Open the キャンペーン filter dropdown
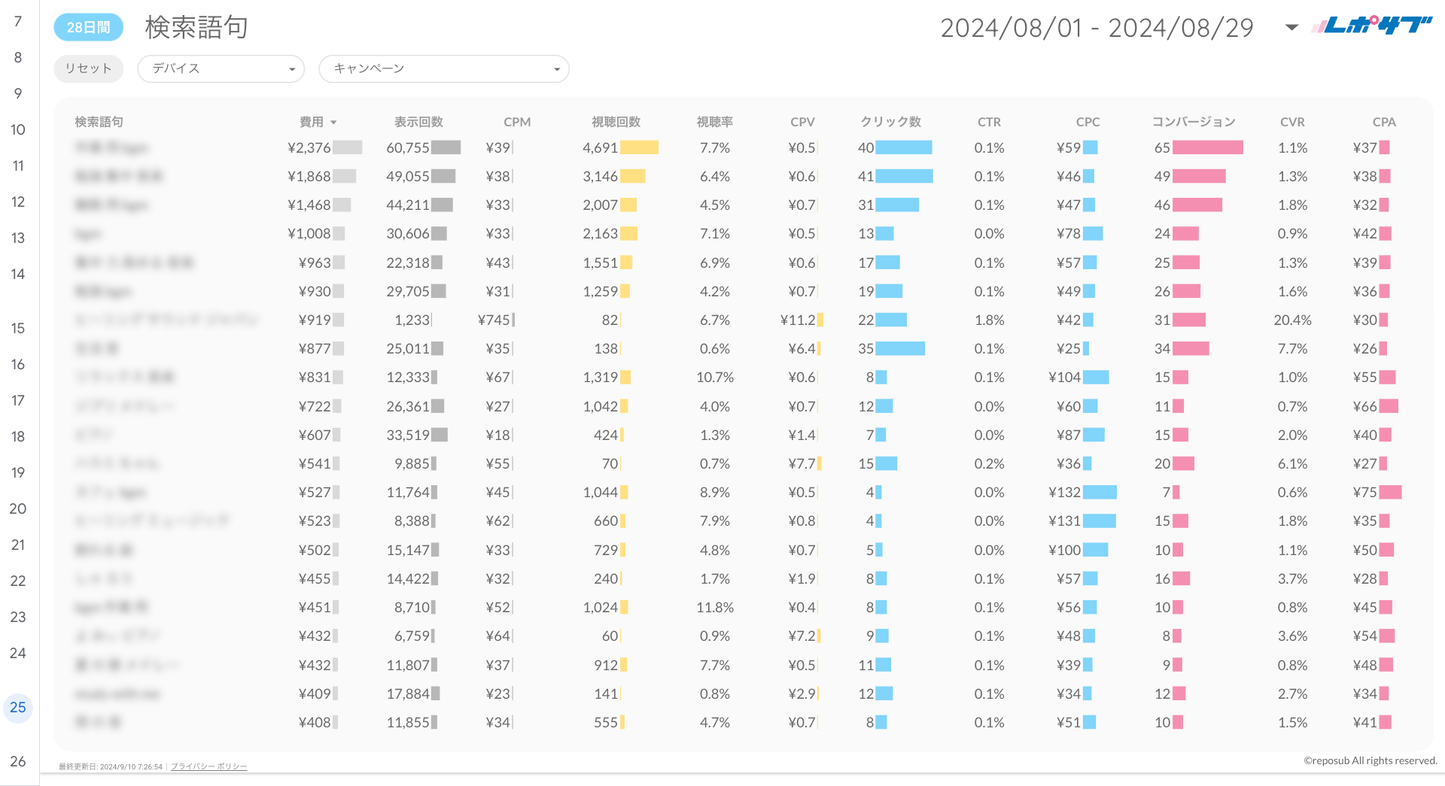Viewport: 1445px width, 786px height. 444,69
